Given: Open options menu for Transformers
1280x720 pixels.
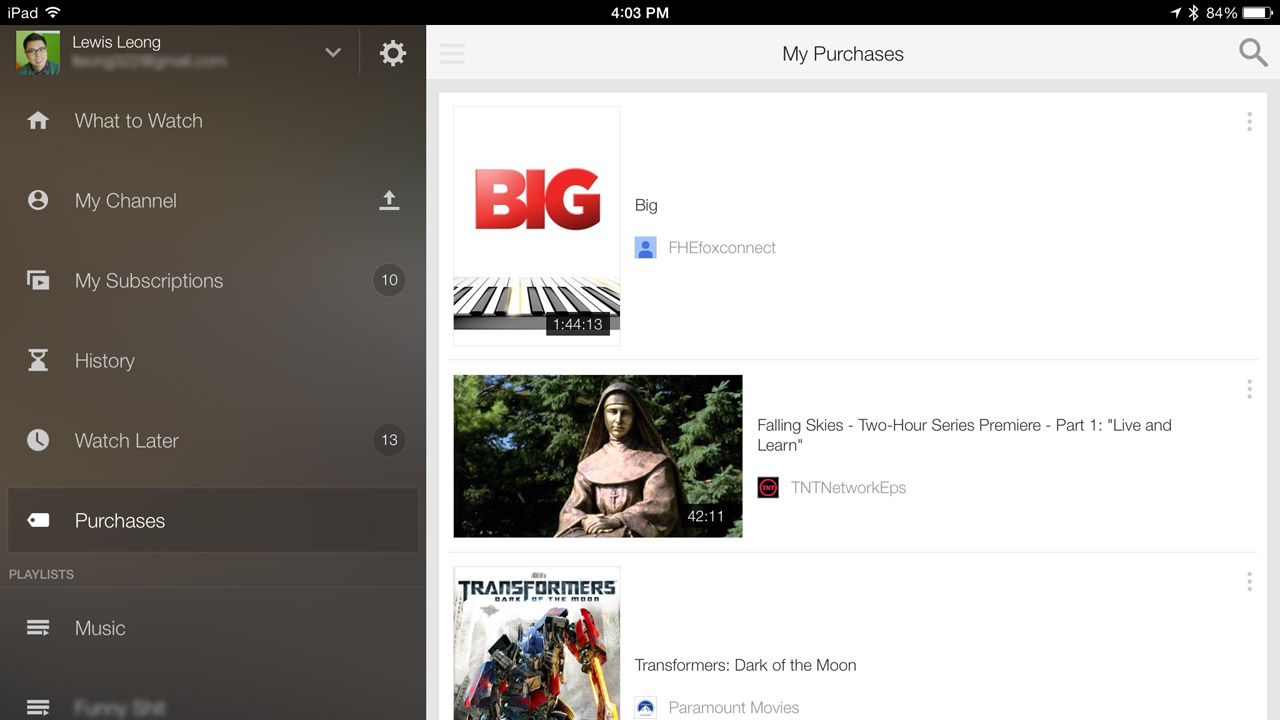Looking at the screenshot, I should point(1249,582).
